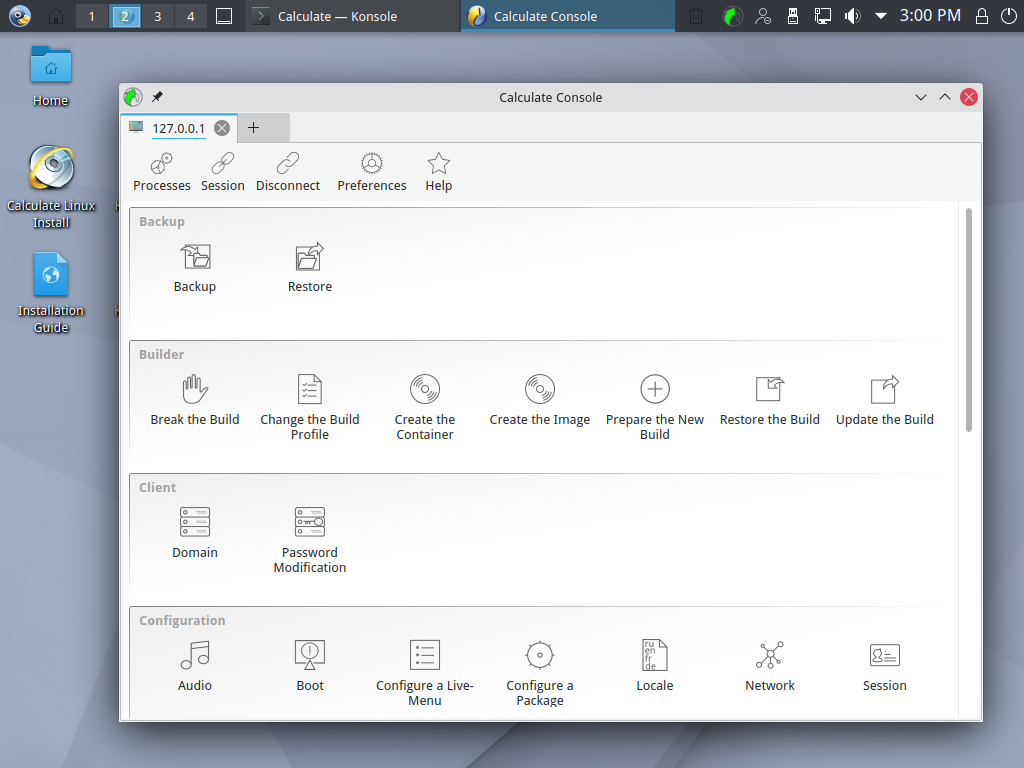Open Change the Build Profile
The height and width of the screenshot is (768, 1024).
310,408
